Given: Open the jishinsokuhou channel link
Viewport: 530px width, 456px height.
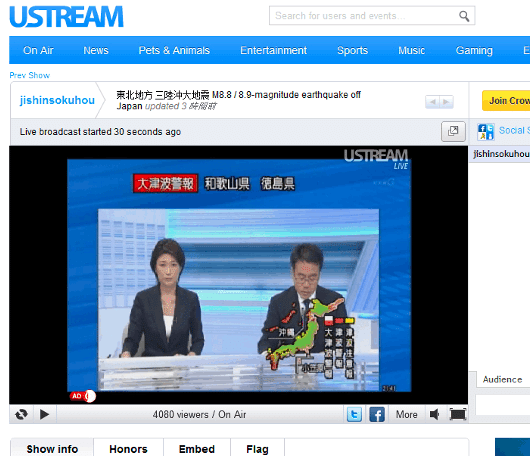Looking at the screenshot, I should [x=57, y=100].
